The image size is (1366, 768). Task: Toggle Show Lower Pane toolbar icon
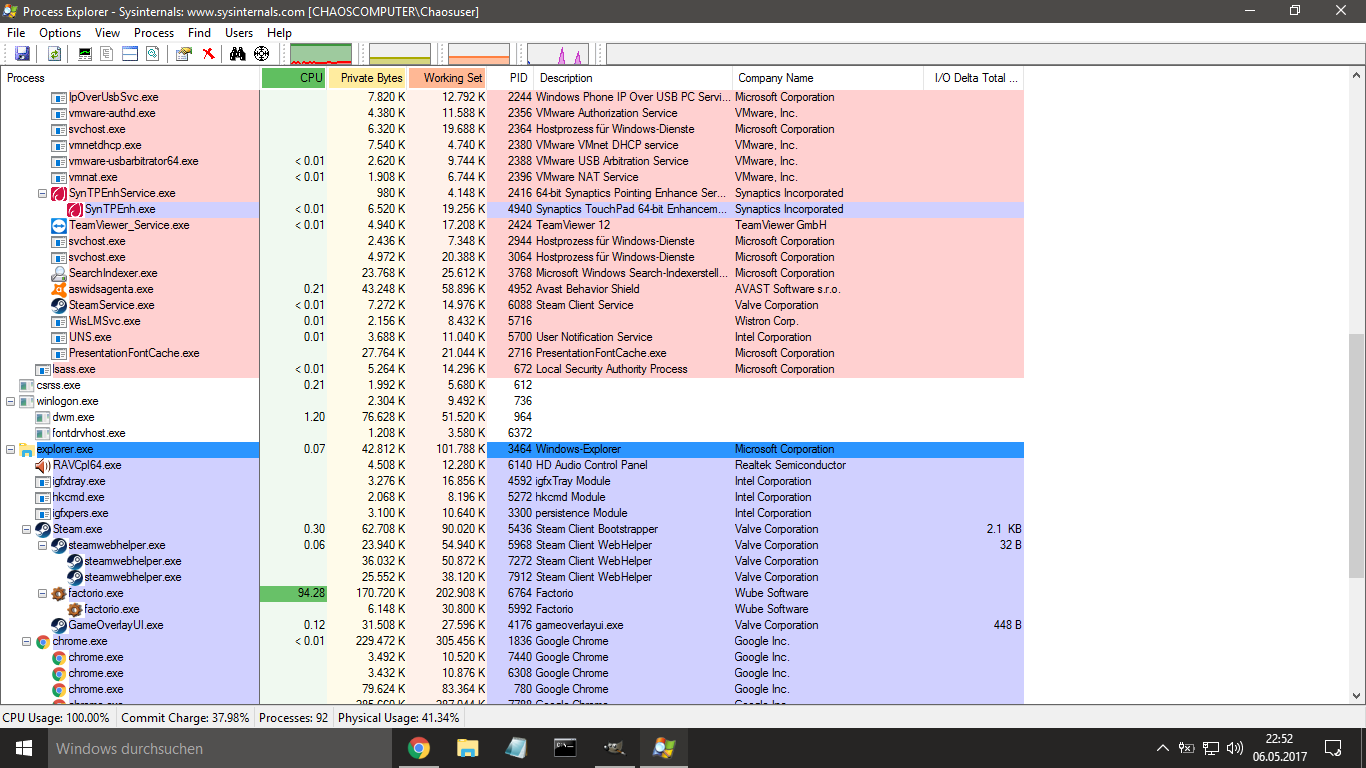coord(130,54)
